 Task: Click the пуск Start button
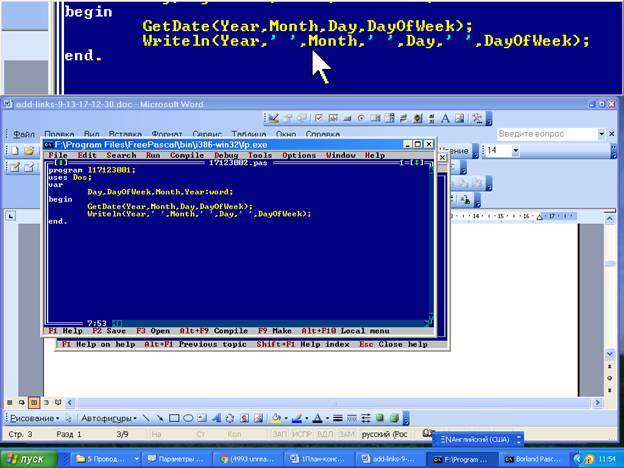point(29,459)
